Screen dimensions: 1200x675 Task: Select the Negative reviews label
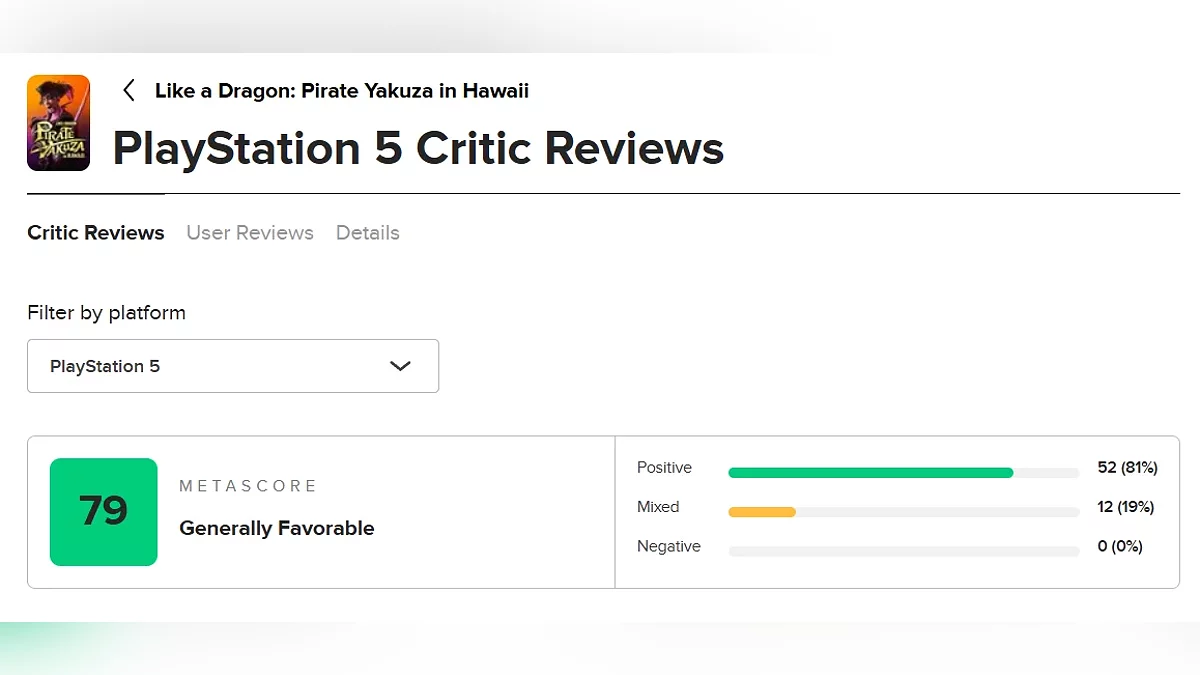coord(668,547)
